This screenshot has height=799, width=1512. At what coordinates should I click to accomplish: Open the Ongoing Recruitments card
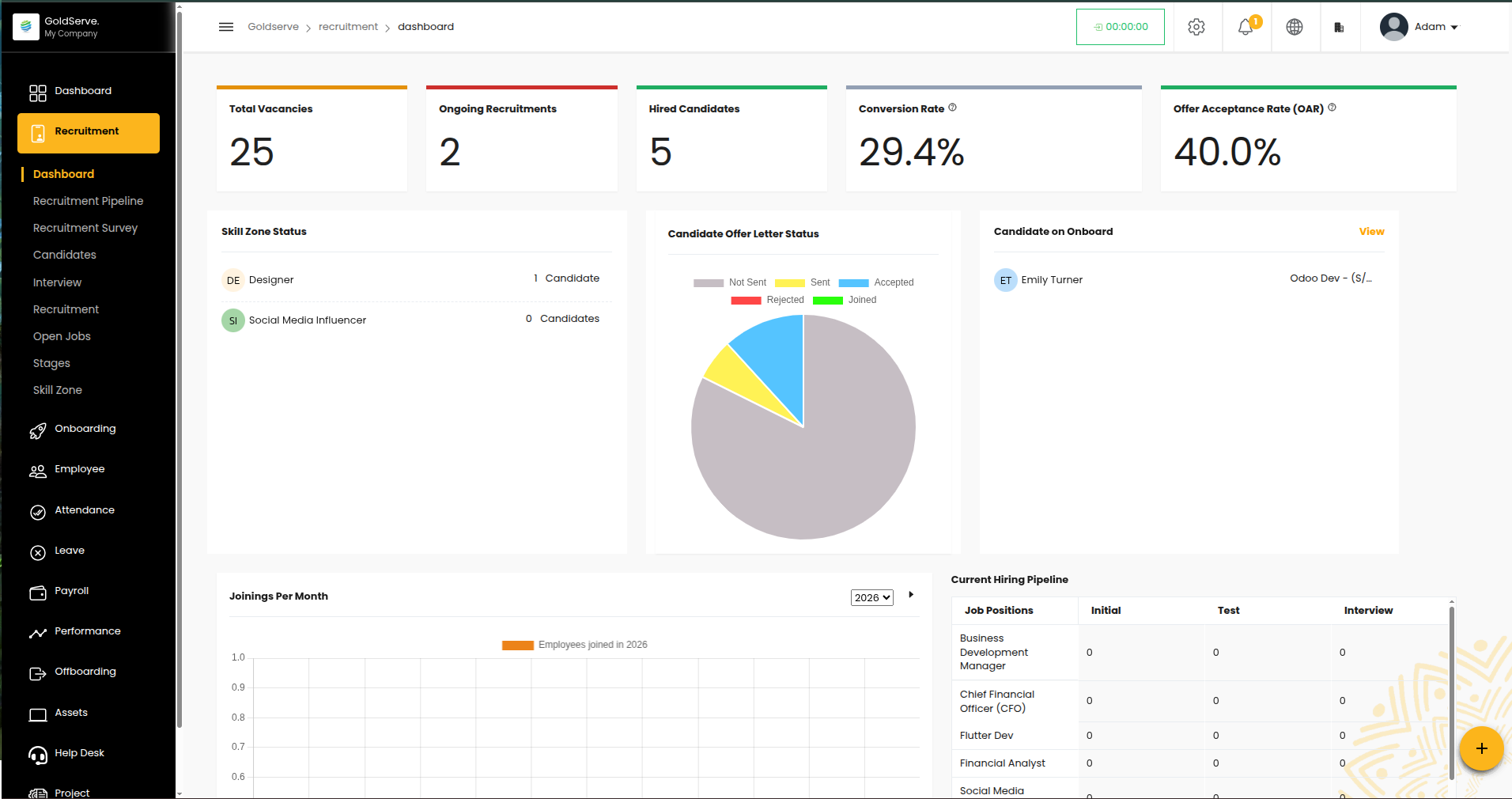[x=522, y=138]
